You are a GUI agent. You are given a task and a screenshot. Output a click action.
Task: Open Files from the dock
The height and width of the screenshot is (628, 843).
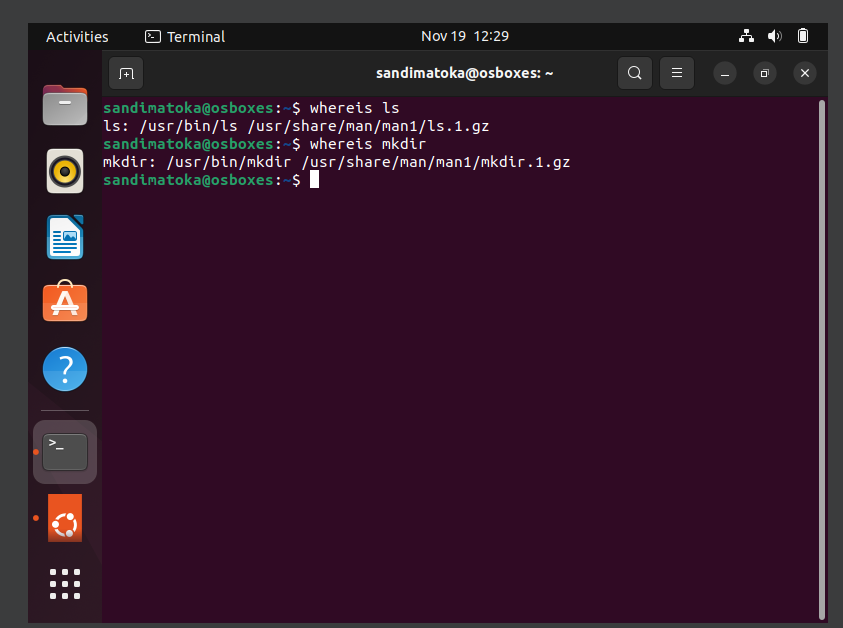[65, 105]
